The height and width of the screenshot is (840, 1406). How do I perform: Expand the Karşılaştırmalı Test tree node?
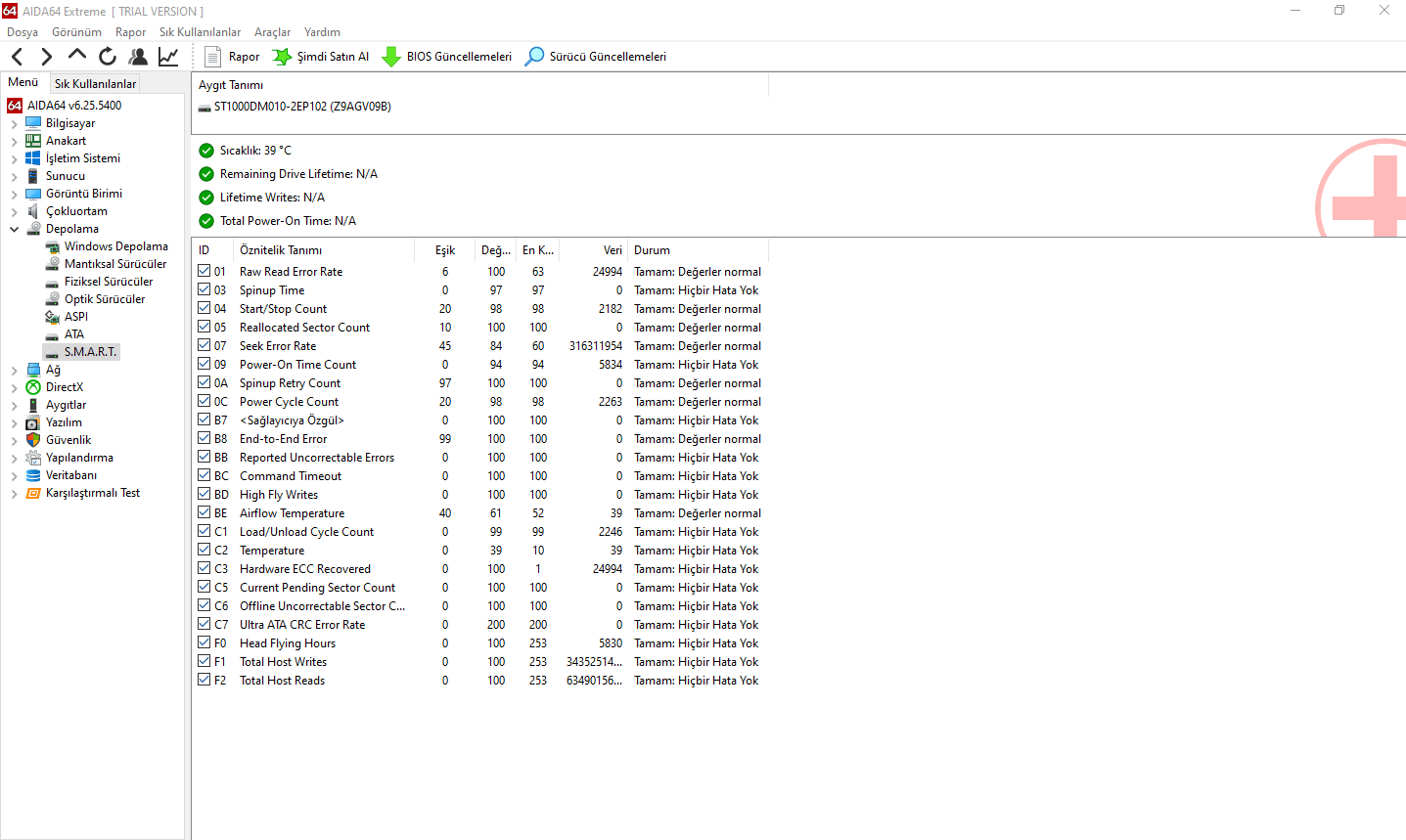point(14,493)
